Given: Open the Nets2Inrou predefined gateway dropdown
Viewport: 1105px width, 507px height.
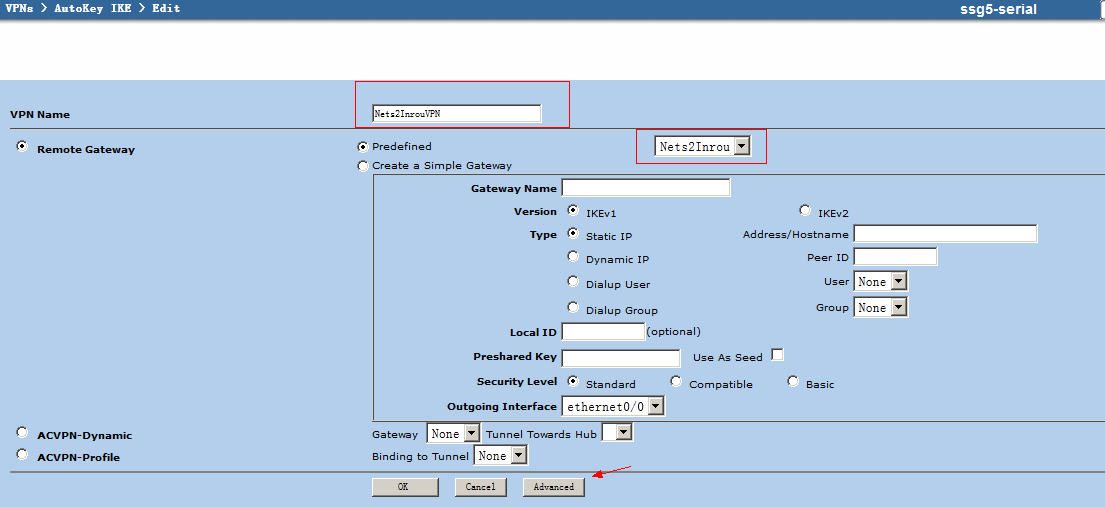Looking at the screenshot, I should pos(703,147).
